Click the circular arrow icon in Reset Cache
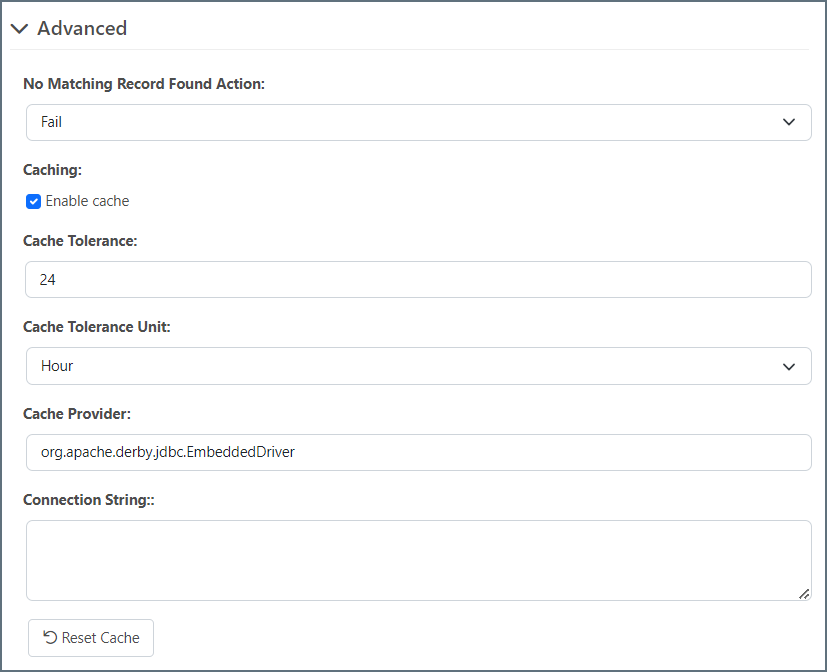The height and width of the screenshot is (672, 827). point(49,638)
